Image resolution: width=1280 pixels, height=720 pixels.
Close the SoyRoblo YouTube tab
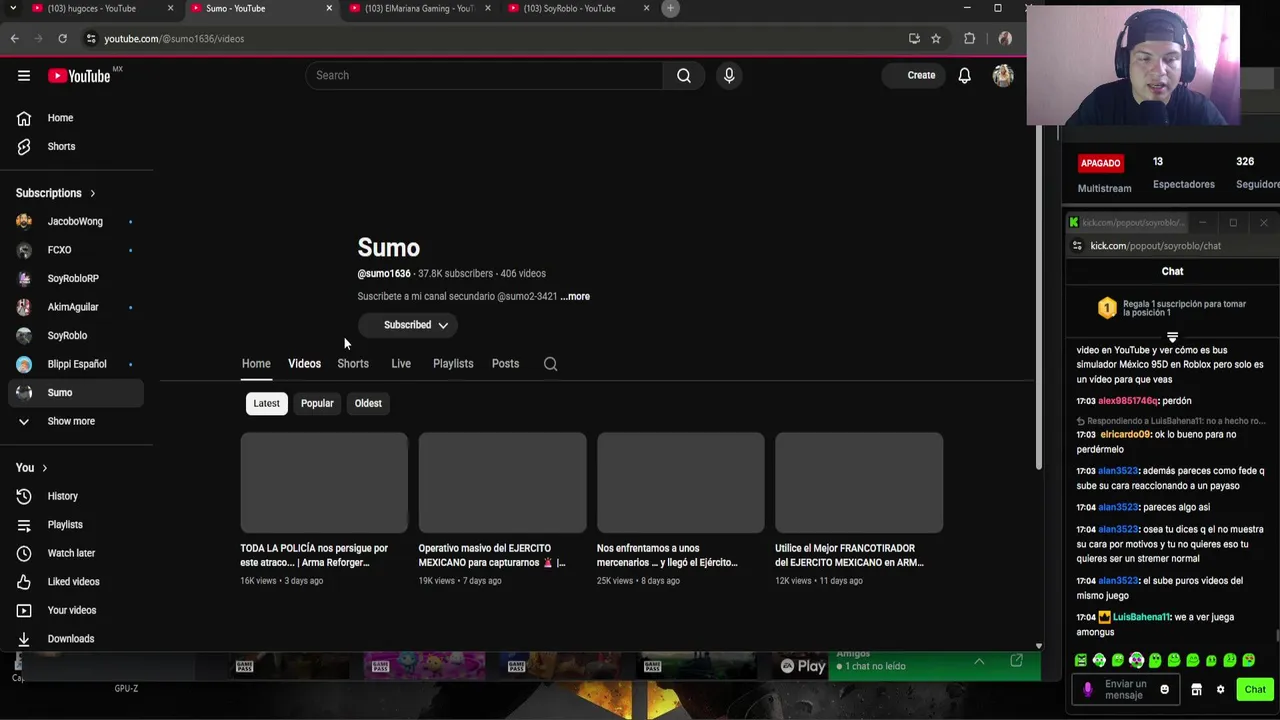click(646, 8)
